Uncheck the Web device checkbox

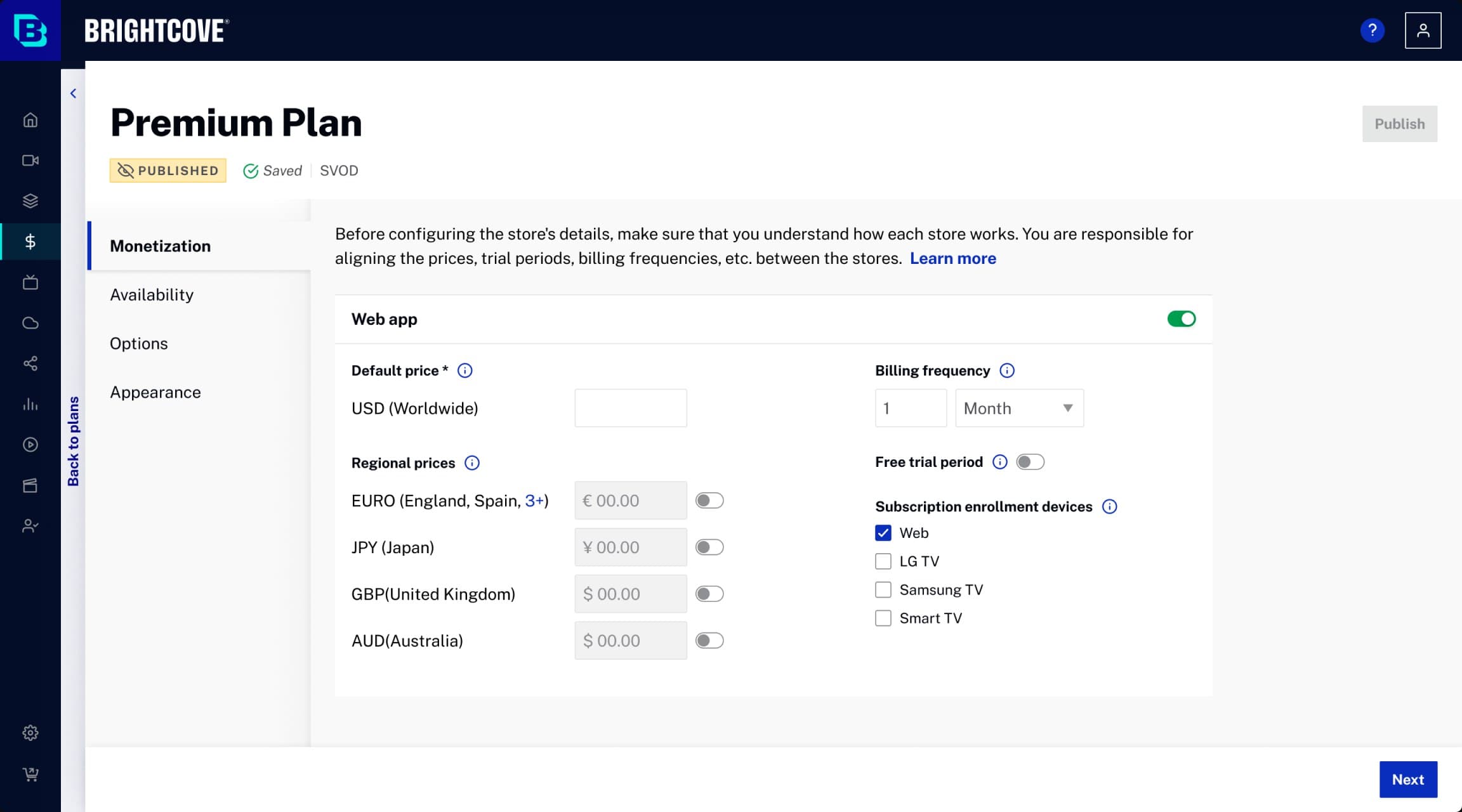click(883, 533)
